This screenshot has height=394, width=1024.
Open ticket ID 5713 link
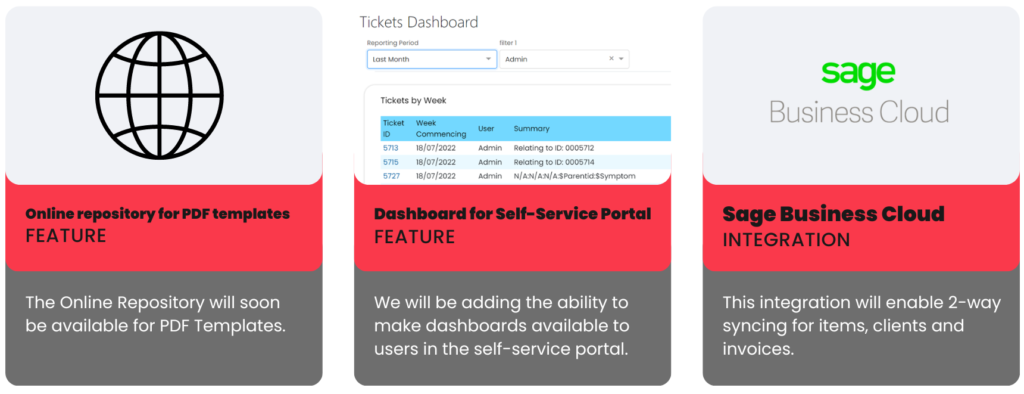pos(391,148)
